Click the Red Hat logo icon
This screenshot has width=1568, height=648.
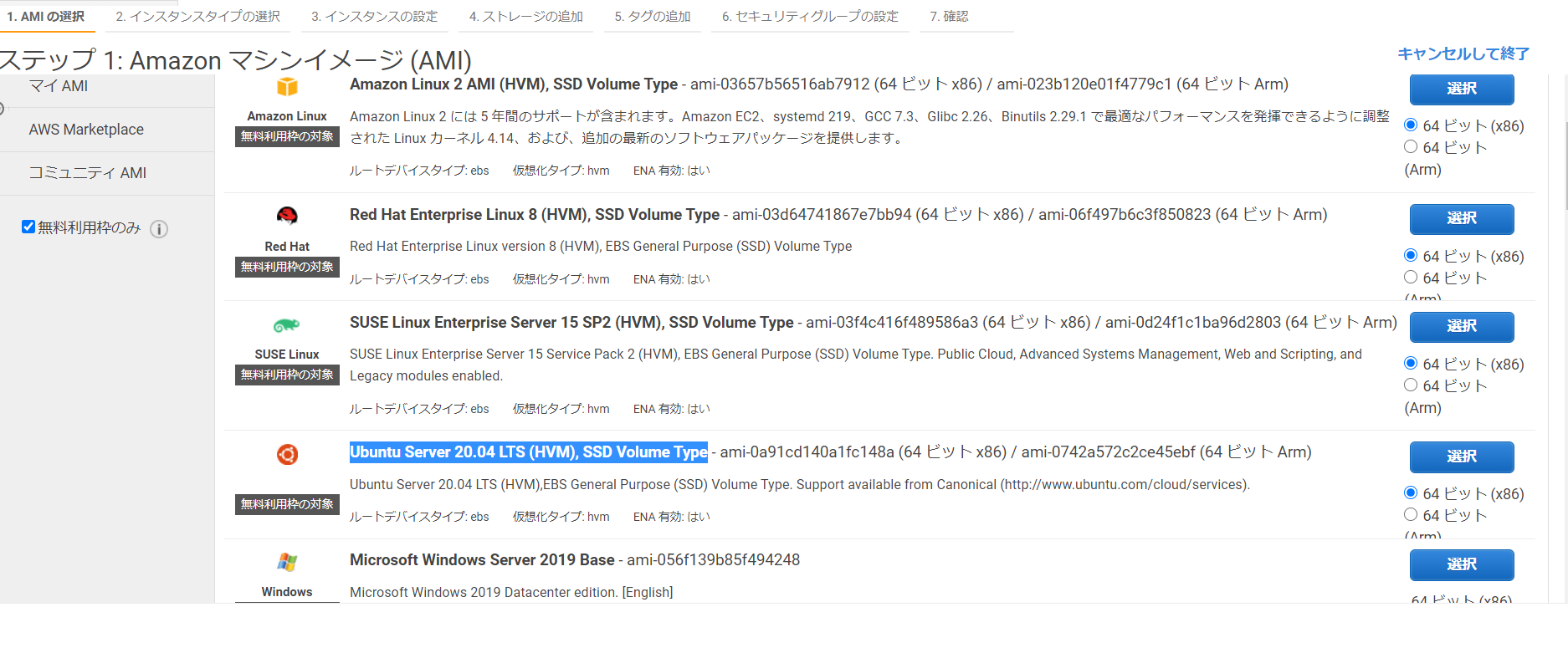click(x=287, y=217)
